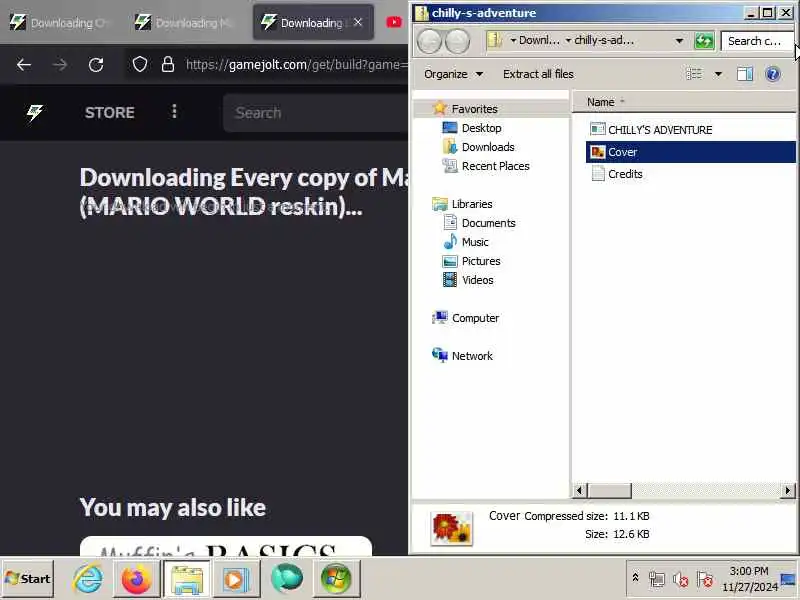Open Recent Places in navigation pane
800x600 pixels.
click(486, 166)
